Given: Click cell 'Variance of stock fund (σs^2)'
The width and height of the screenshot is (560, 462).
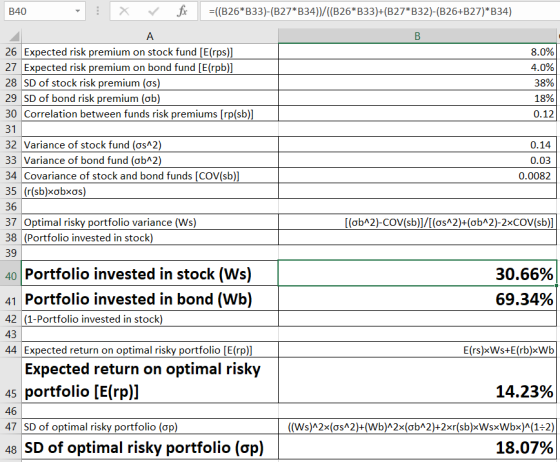Looking at the screenshot, I should (x=150, y=145).
